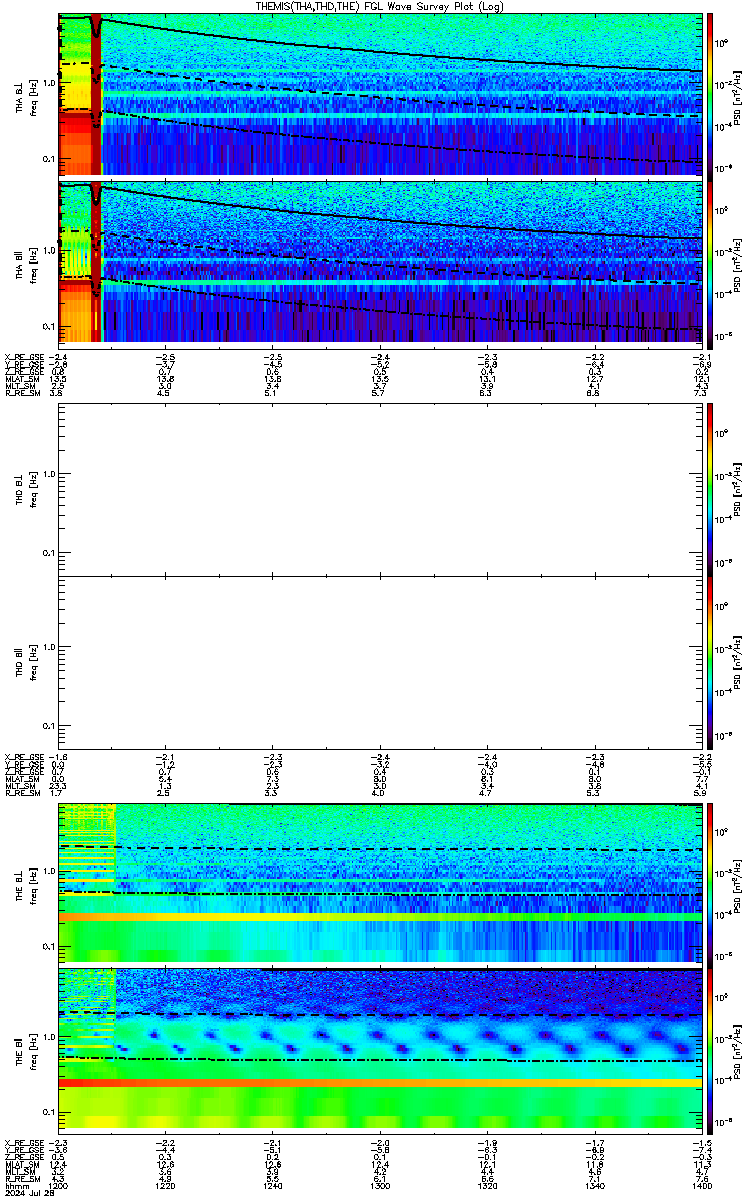The width and height of the screenshot is (750, 1200).
Task: Click the dark red vertical stripe in THA B⊥ panel
Action: [x=96, y=94]
